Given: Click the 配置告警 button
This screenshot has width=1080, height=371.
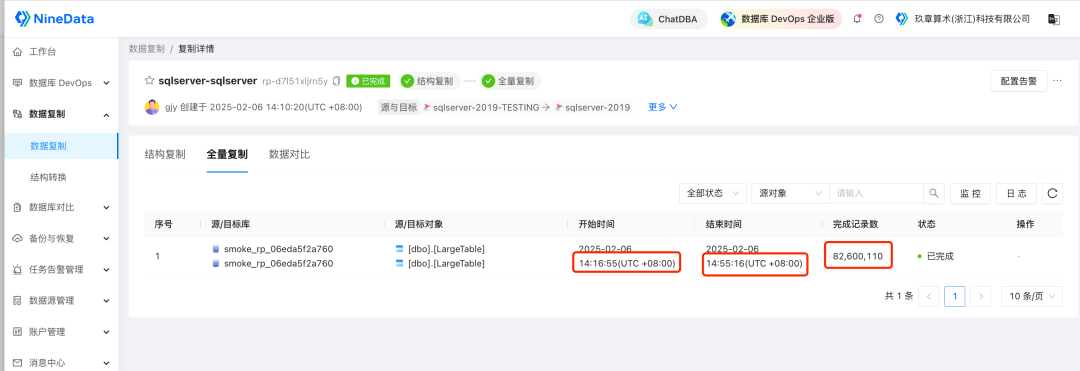Looking at the screenshot, I should [1019, 81].
